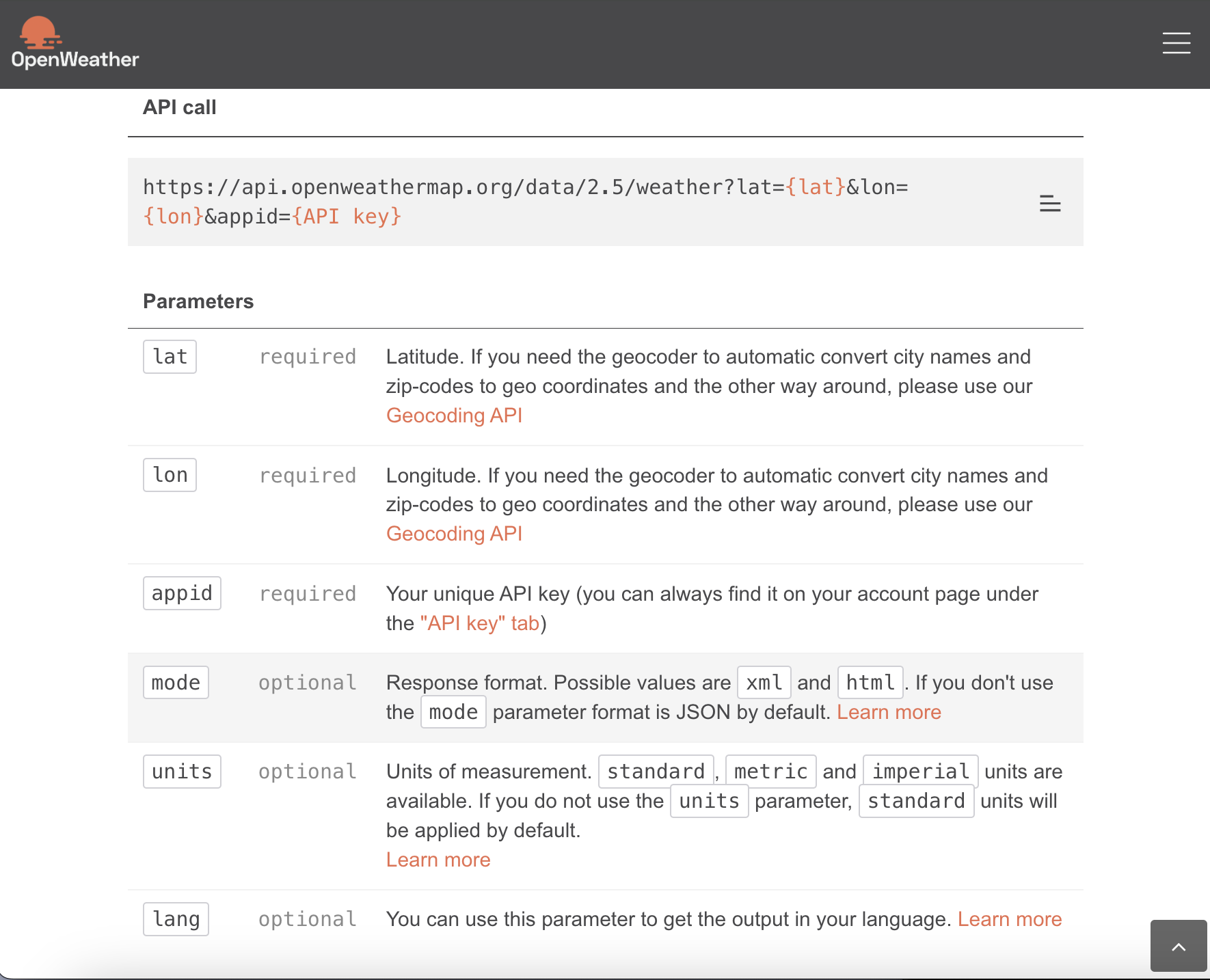Click the inline units tag in description
Viewport: 1210px width, 980px height.
pyautogui.click(x=709, y=801)
